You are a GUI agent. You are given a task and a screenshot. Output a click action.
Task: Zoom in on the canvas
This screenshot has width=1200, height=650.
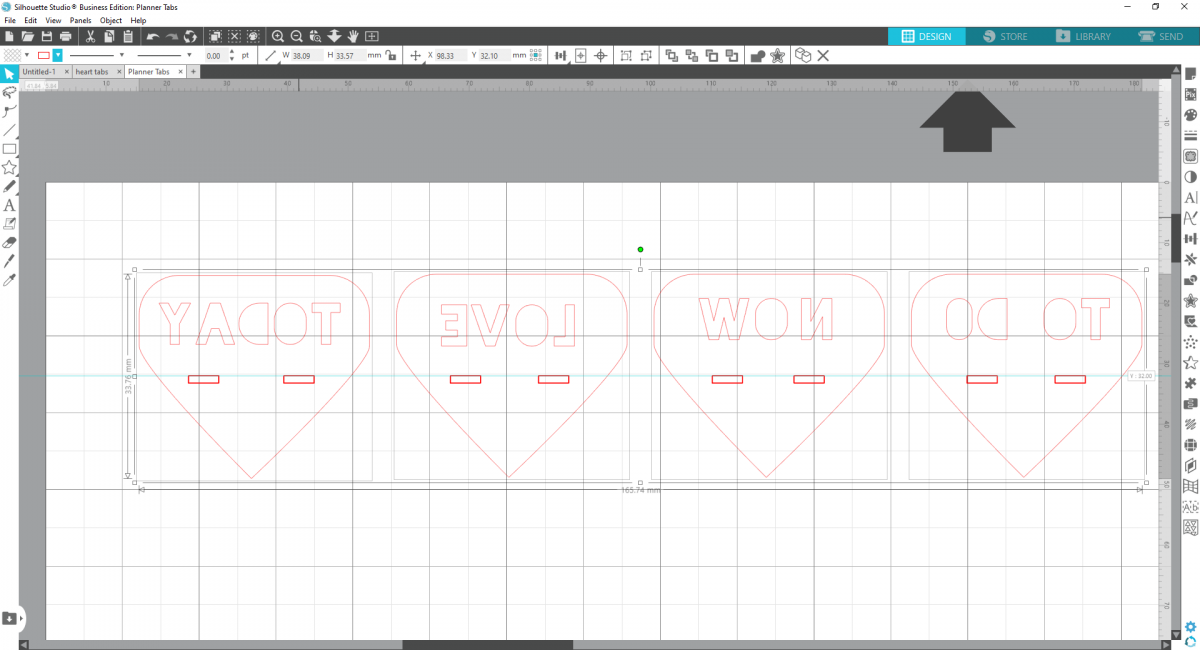(278, 36)
